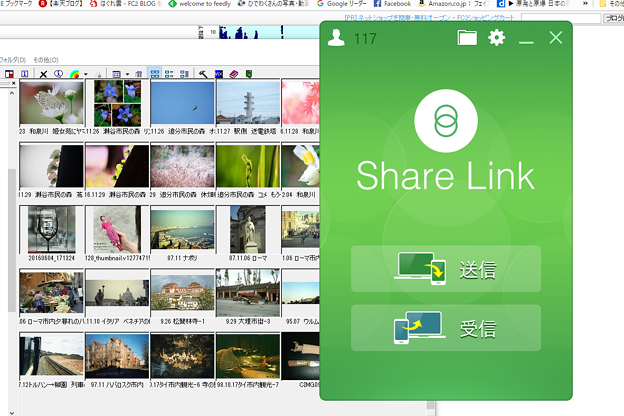
Task: Open the welcome to feedly bookmark
Action: (x=200, y=4)
